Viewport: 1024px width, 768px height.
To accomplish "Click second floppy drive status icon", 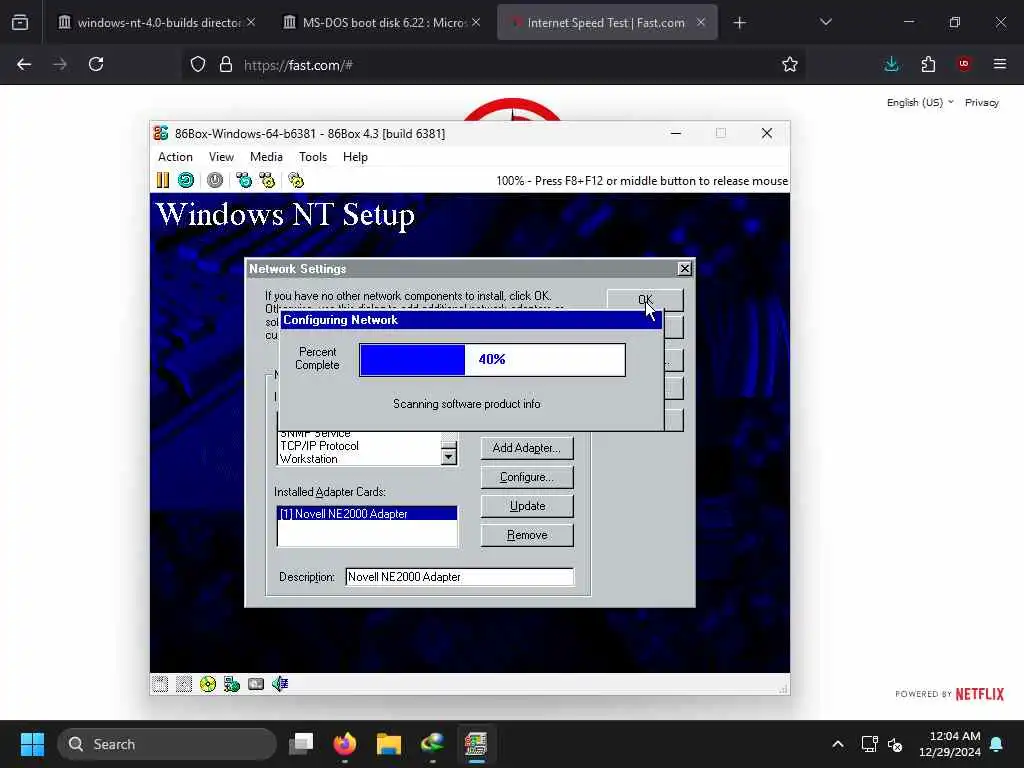I will [184, 684].
